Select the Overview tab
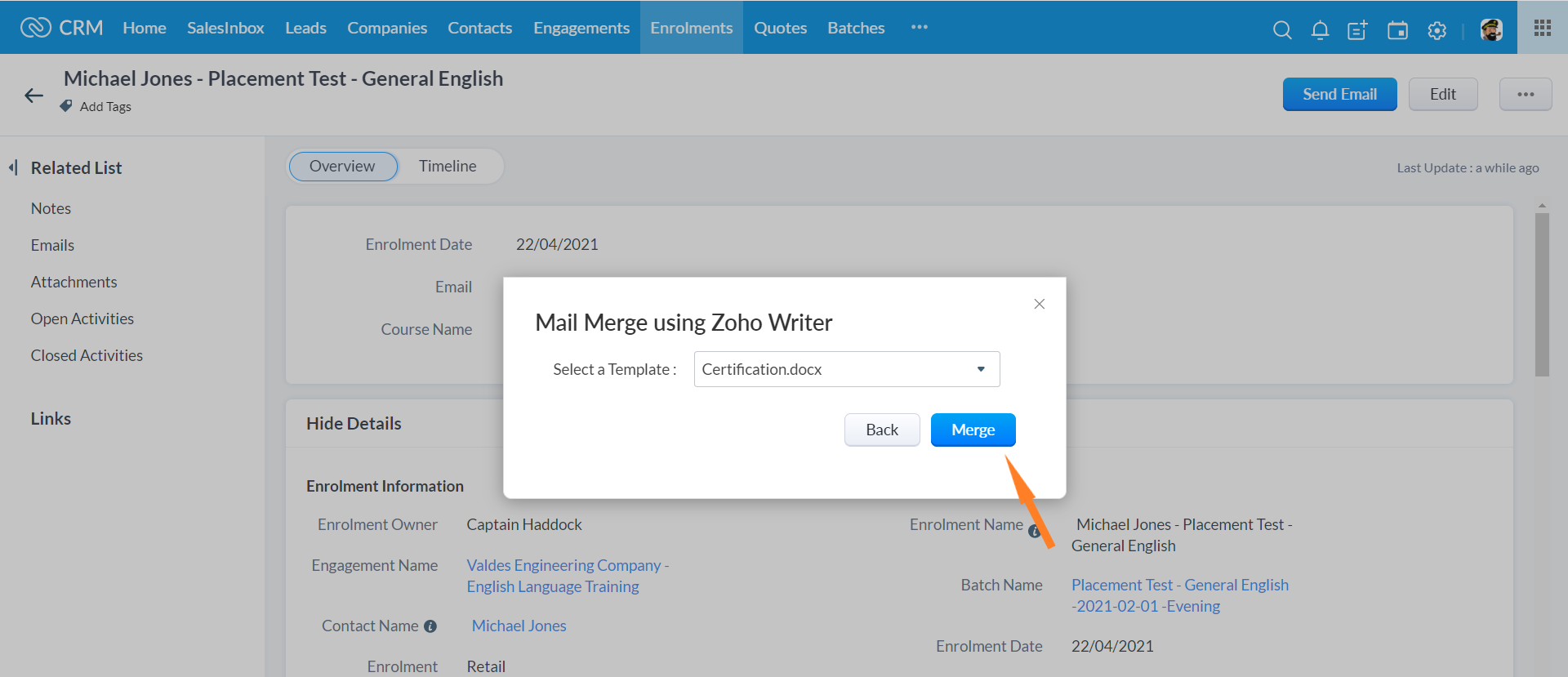1568x677 pixels. click(x=342, y=166)
